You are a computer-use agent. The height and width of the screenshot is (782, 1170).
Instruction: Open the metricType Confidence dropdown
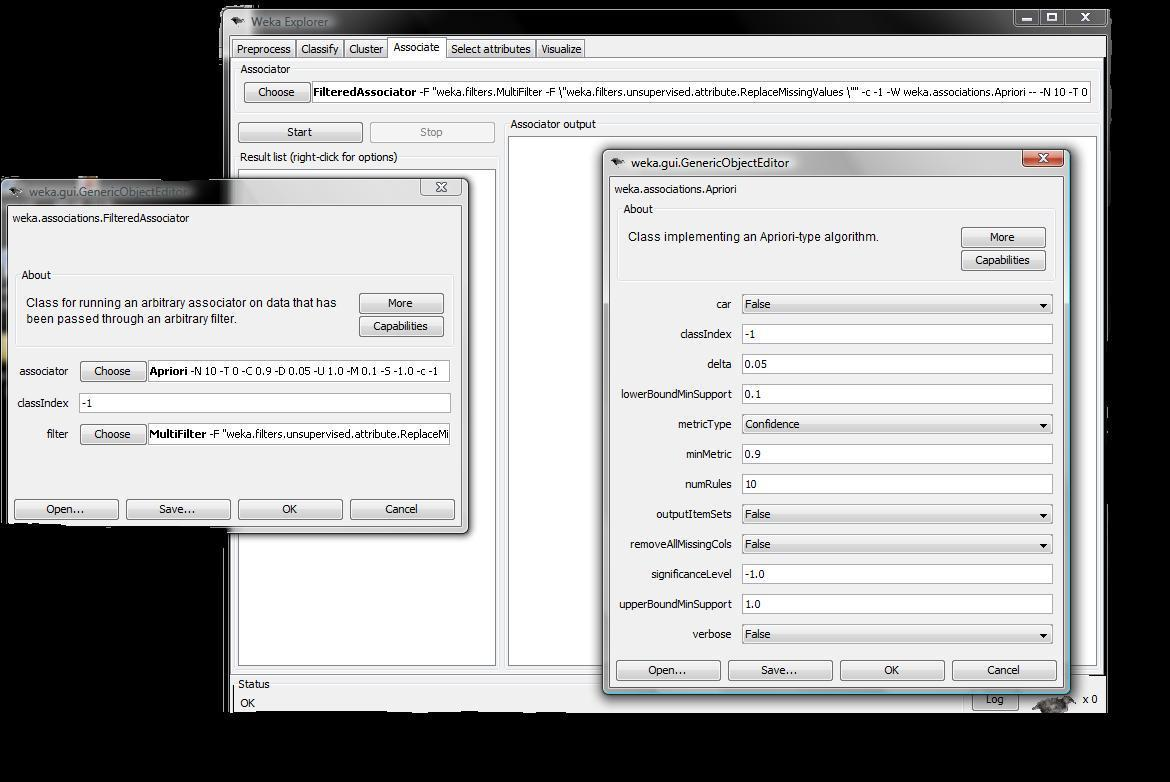(897, 425)
